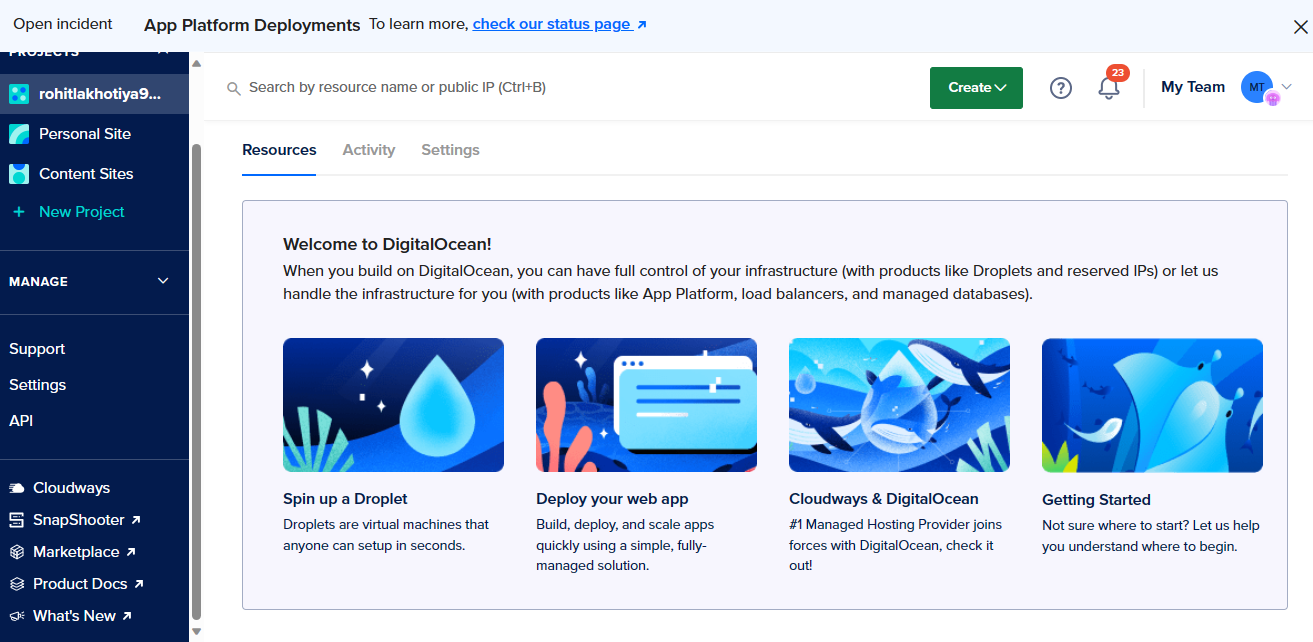1313x642 pixels.
Task: Collapse the PROJECTS section
Action: pos(163,49)
